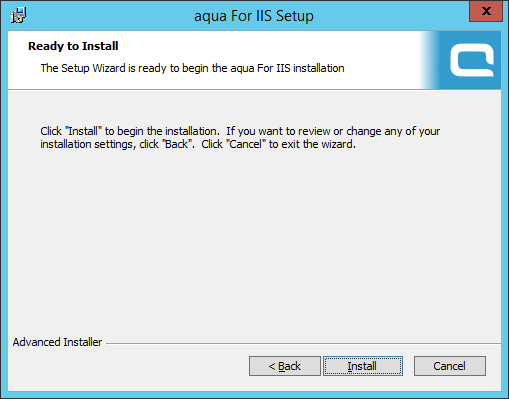509x399 pixels.
Task: Cancel the setup wizard
Action: pyautogui.click(x=450, y=366)
